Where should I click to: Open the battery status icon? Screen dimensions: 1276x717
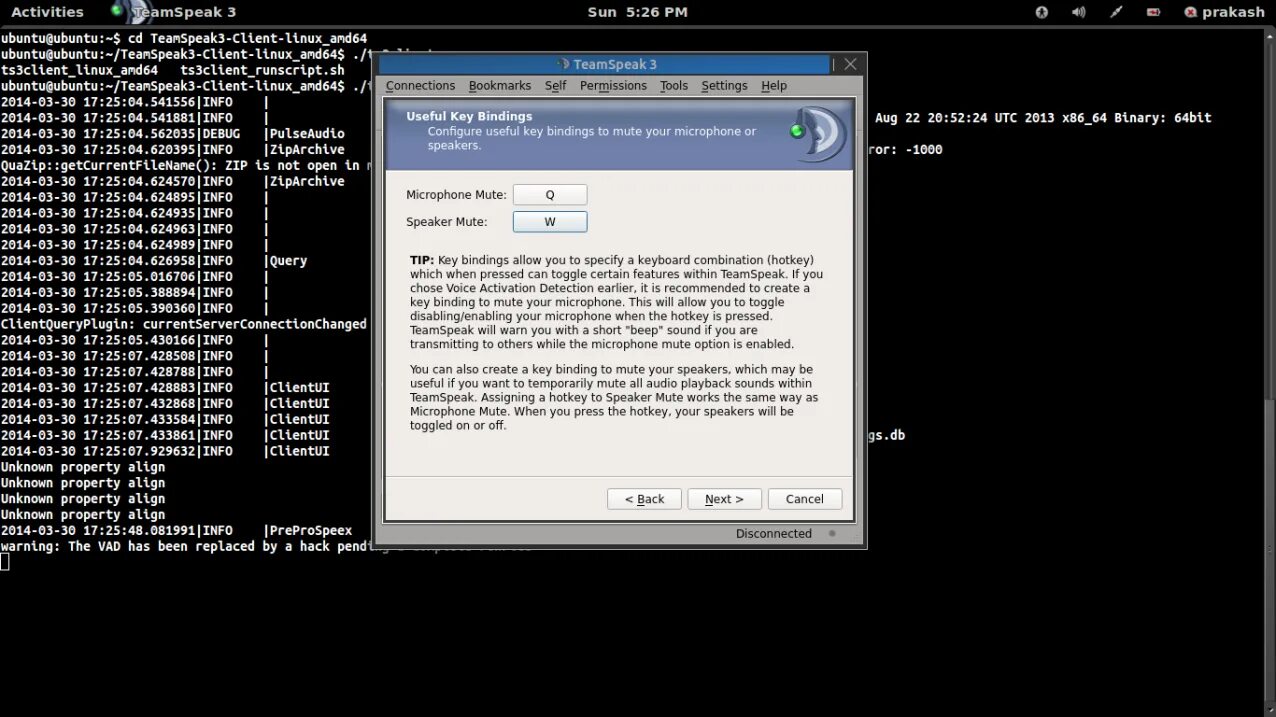coord(1153,12)
